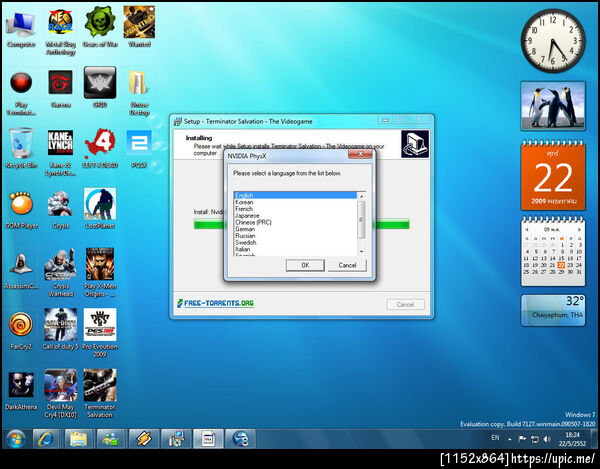Image resolution: width=600 pixels, height=469 pixels.
Task: Select Japanese in the language list
Action: point(295,215)
